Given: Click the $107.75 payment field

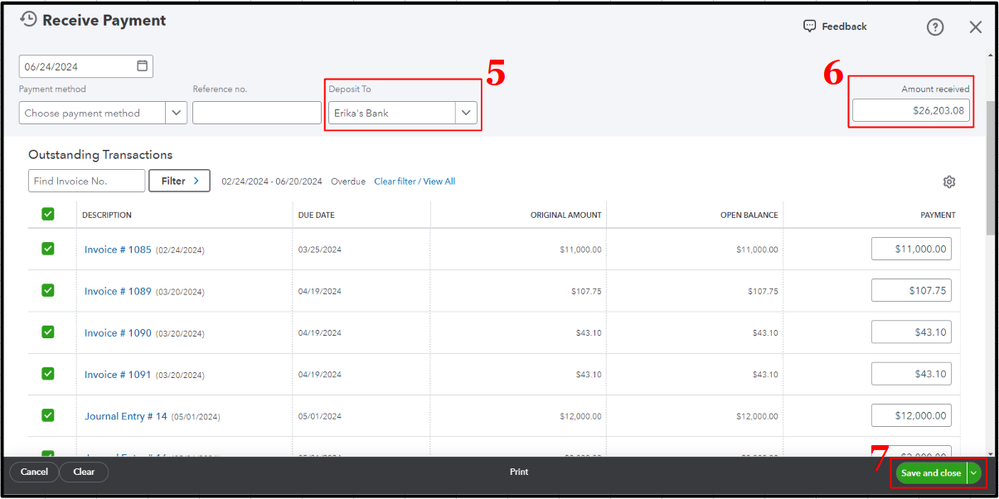Looking at the screenshot, I should click(x=911, y=291).
